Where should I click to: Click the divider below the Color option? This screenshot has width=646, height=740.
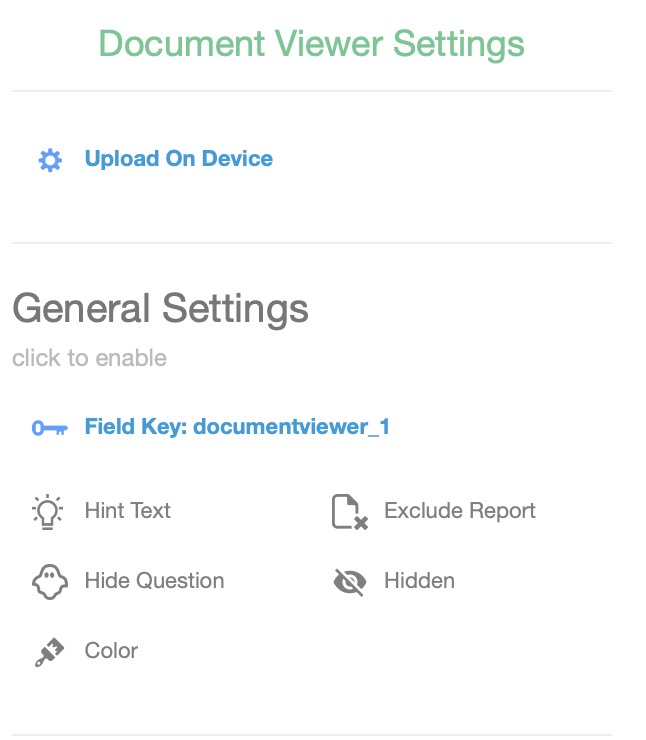311,735
